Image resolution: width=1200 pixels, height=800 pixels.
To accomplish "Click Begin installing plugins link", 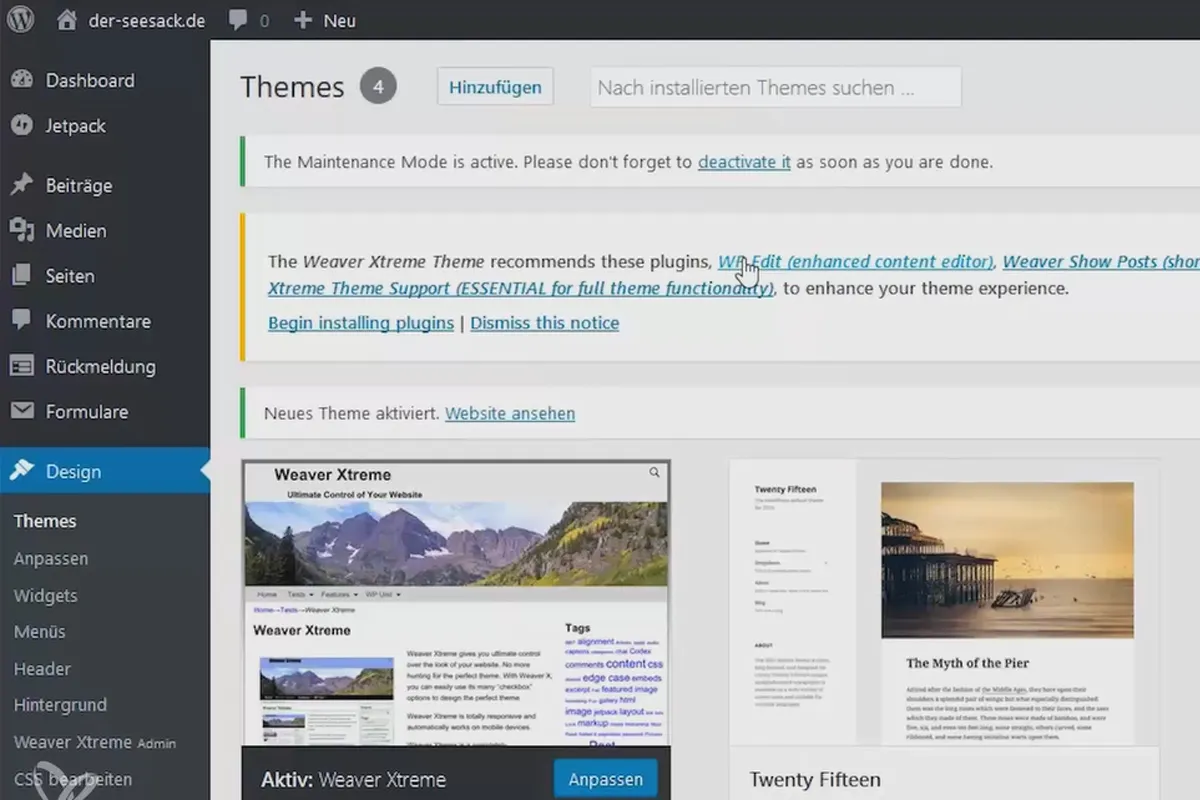I will click(x=361, y=323).
